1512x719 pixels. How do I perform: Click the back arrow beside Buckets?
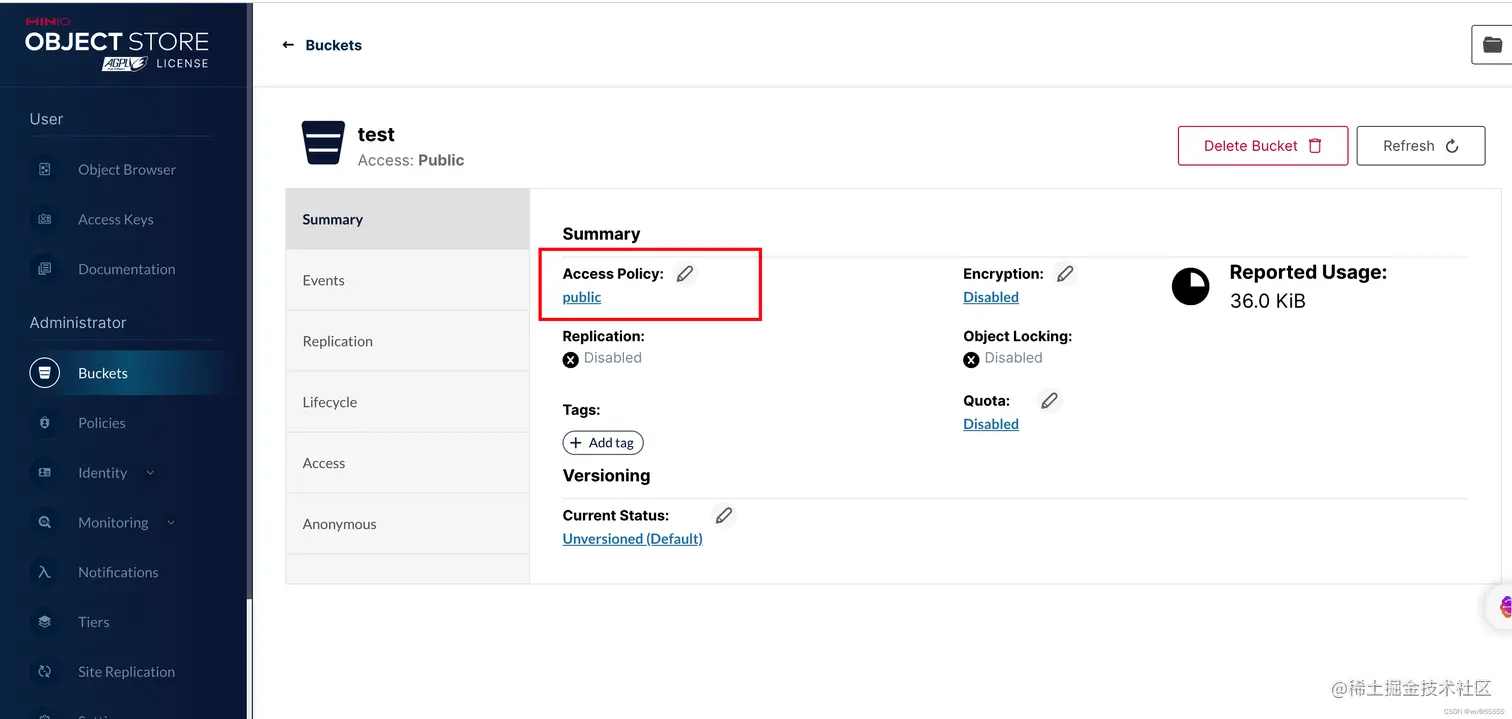pyautogui.click(x=288, y=45)
